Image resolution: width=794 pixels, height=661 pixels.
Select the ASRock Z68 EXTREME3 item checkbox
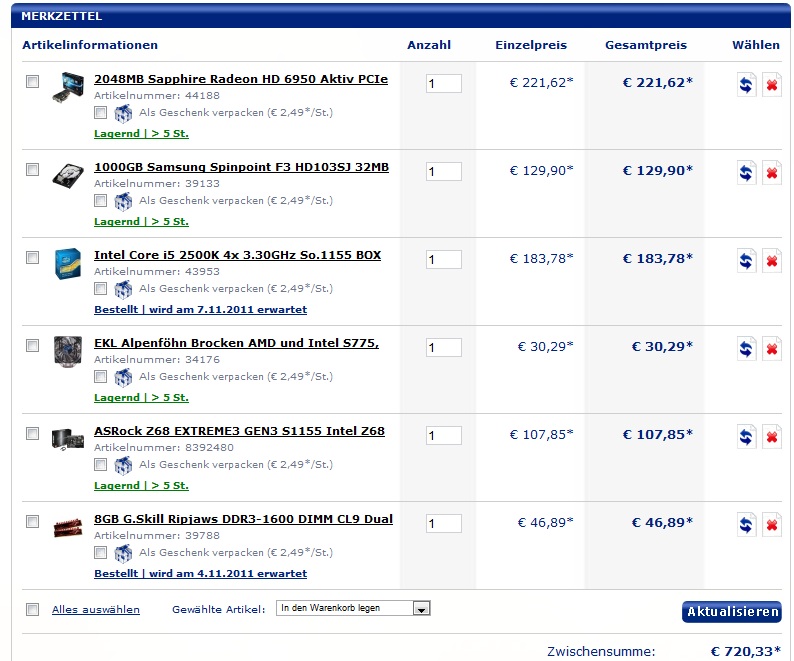coord(32,434)
